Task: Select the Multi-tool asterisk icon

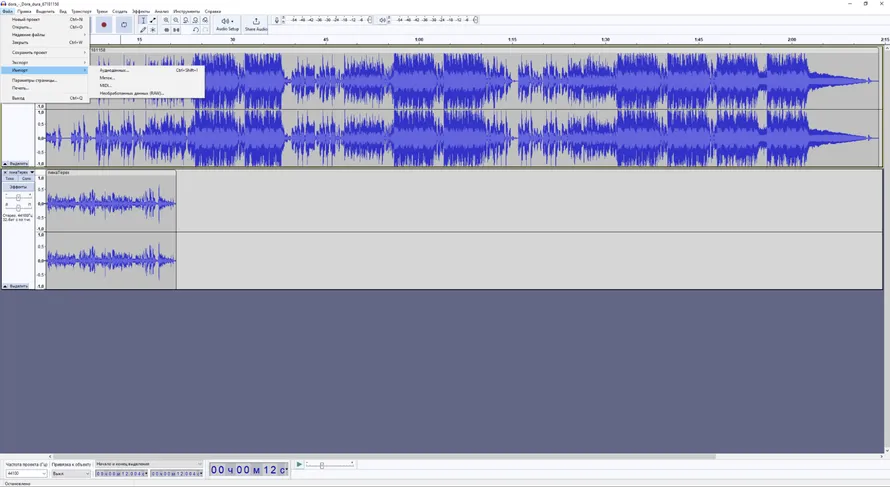Action: coord(153,30)
